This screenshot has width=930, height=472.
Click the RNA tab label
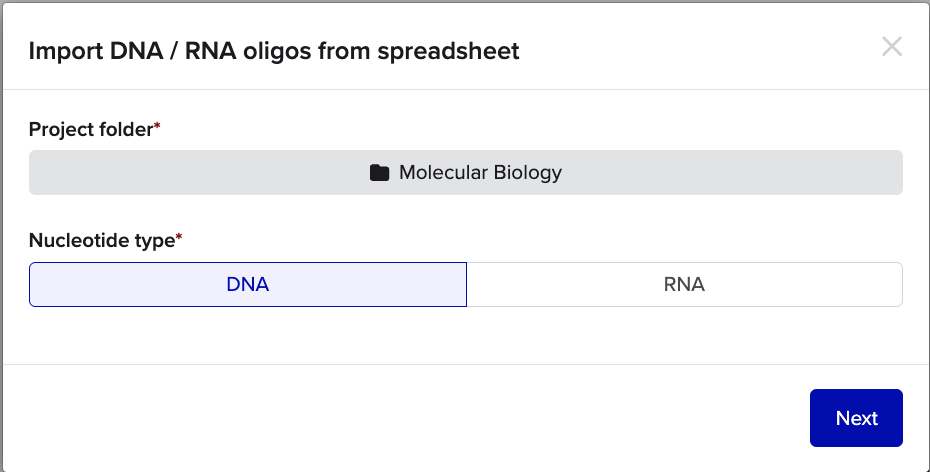click(x=684, y=284)
